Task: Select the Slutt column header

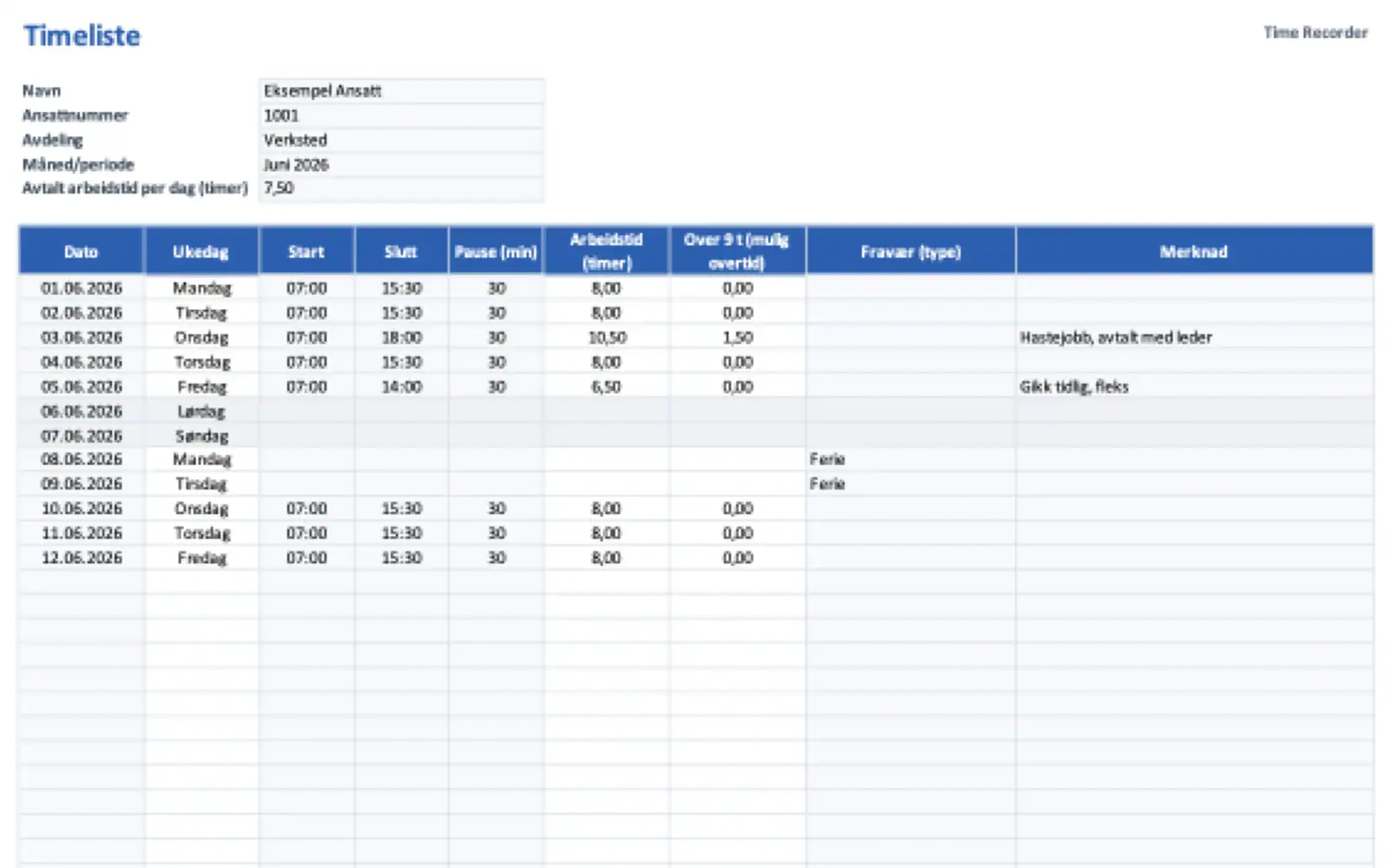Action: tap(401, 252)
